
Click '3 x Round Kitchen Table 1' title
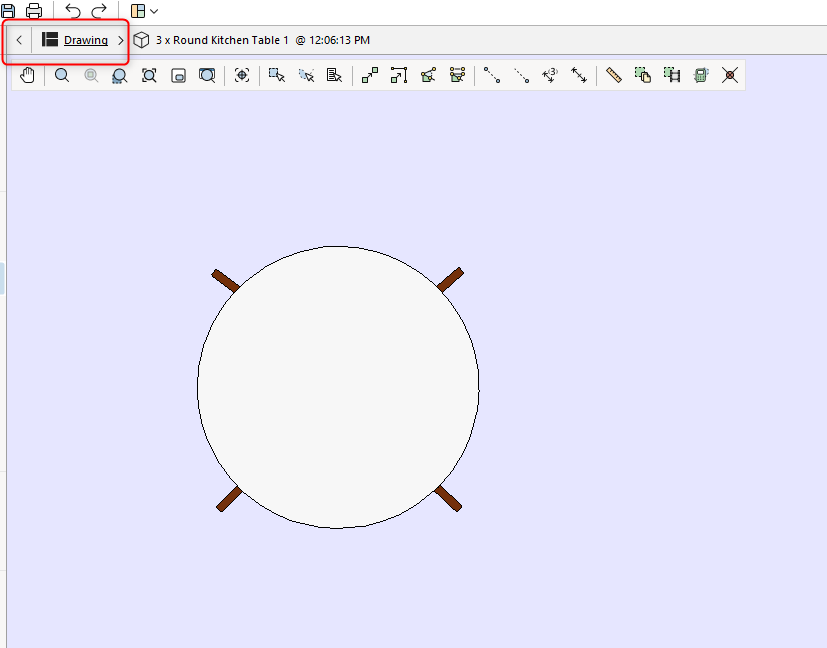click(x=222, y=40)
